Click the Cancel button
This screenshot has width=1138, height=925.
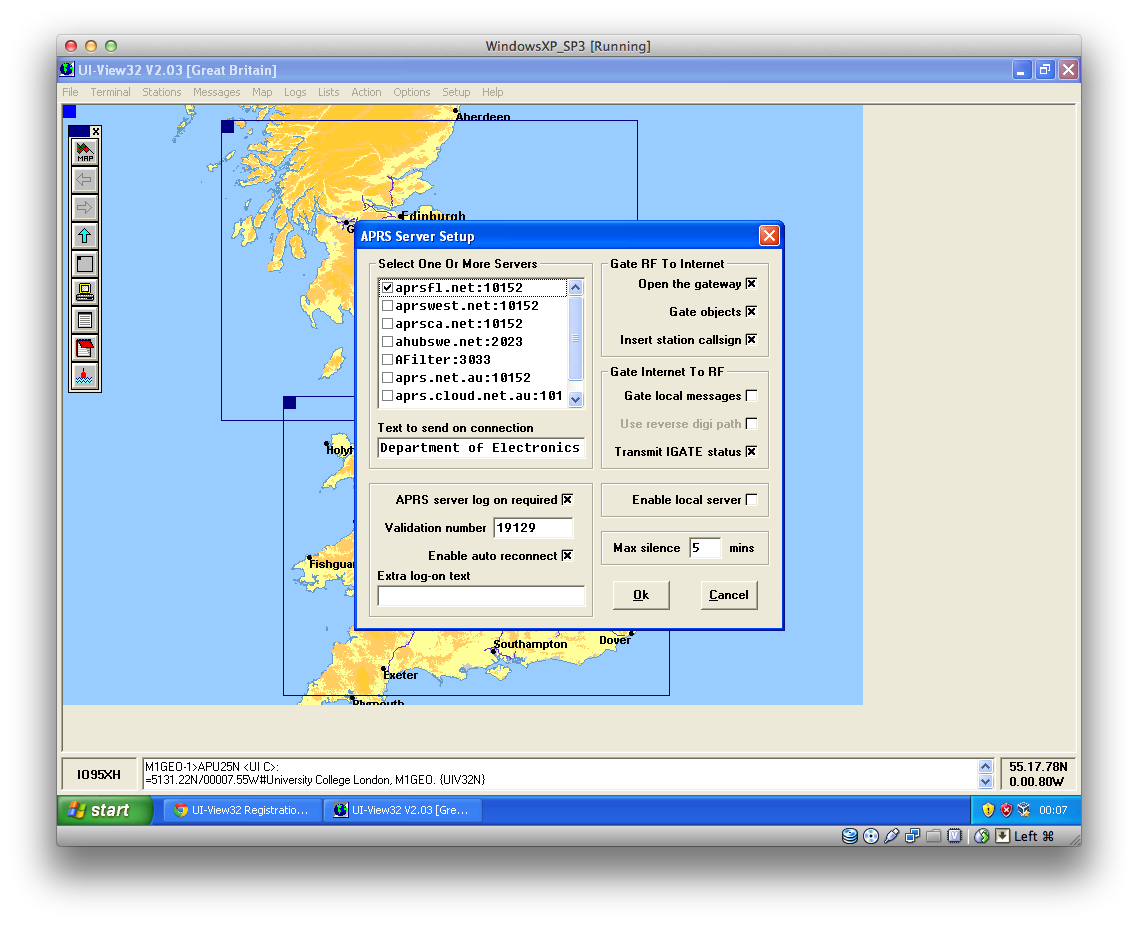point(729,595)
